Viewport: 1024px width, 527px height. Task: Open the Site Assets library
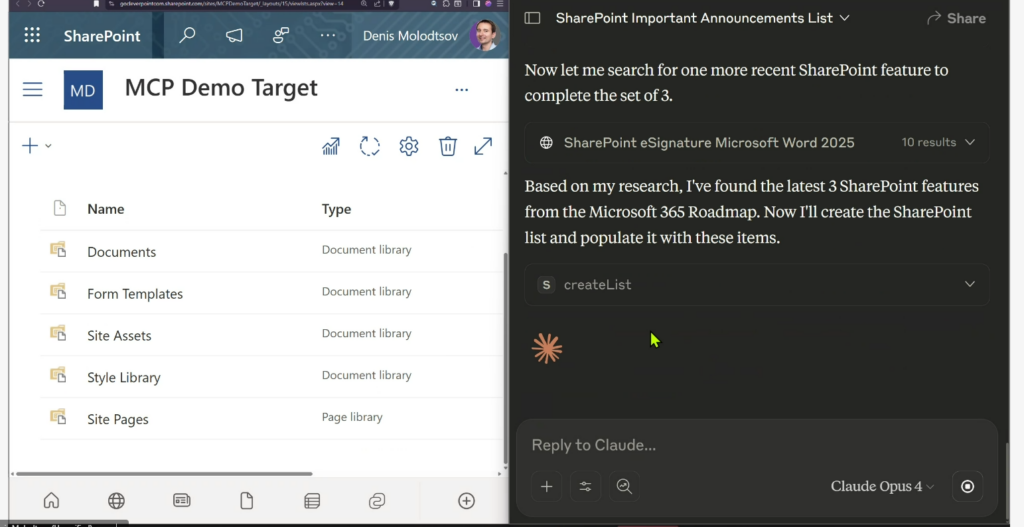(x=120, y=336)
